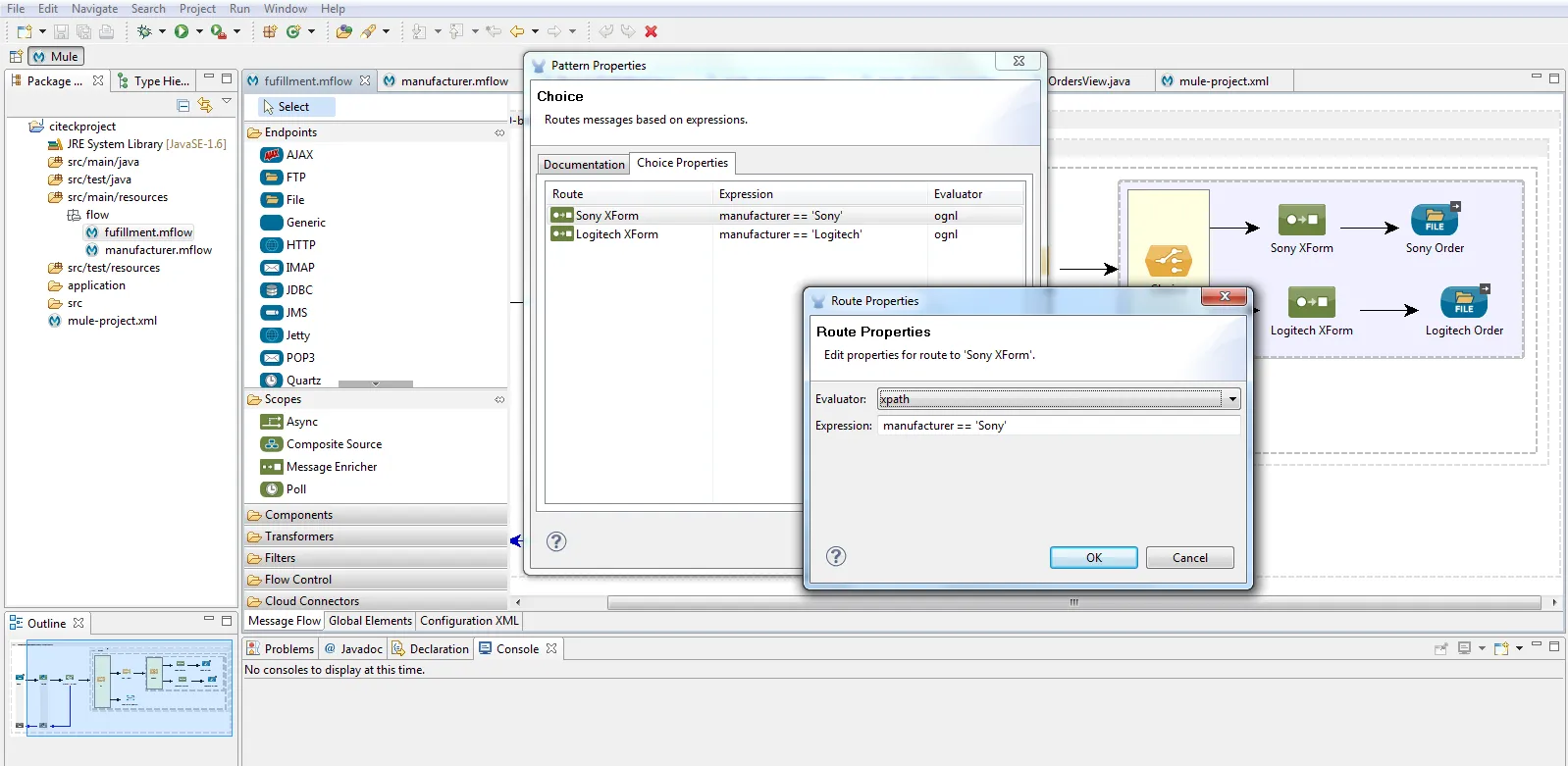
Task: Open the Run button dropdown arrow
Action: pos(199,31)
